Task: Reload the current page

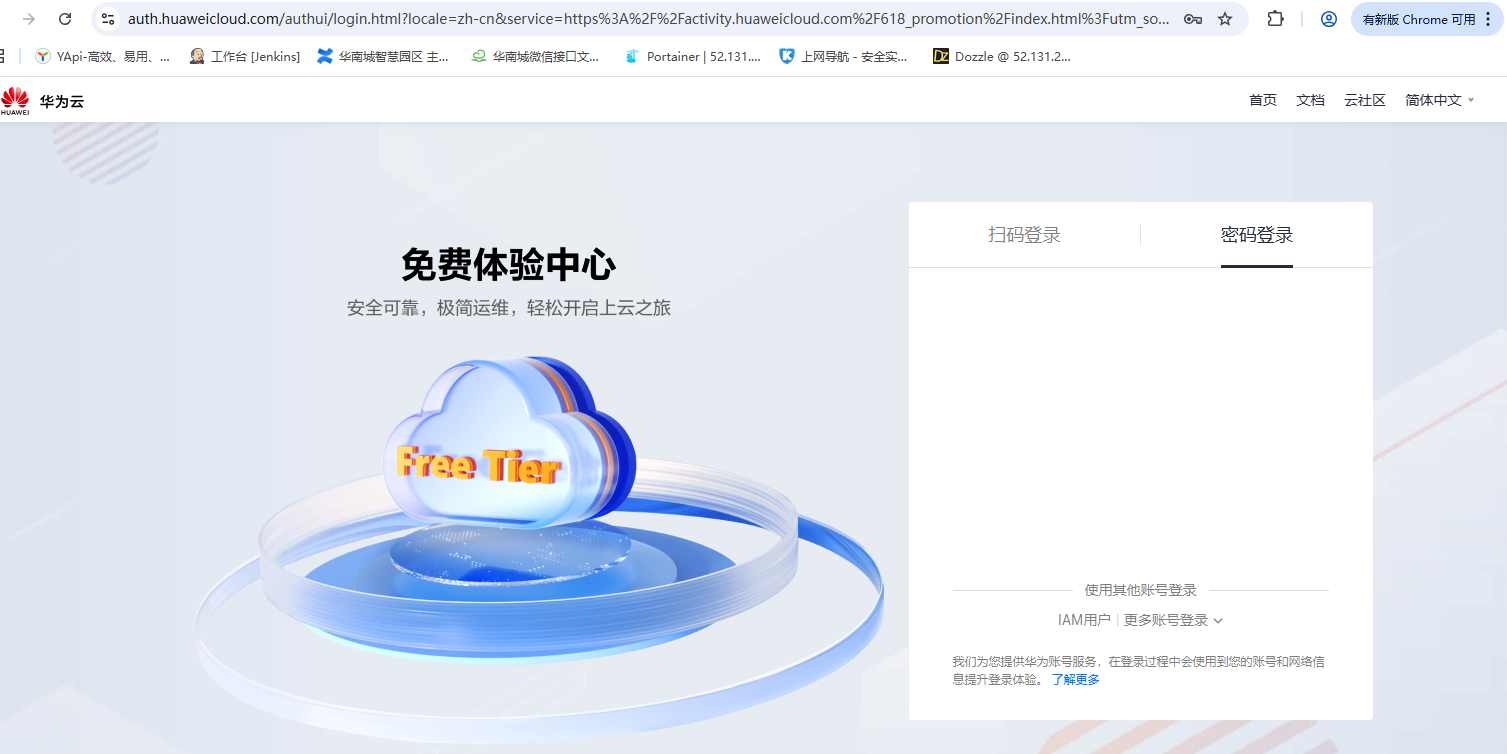Action: click(65, 19)
